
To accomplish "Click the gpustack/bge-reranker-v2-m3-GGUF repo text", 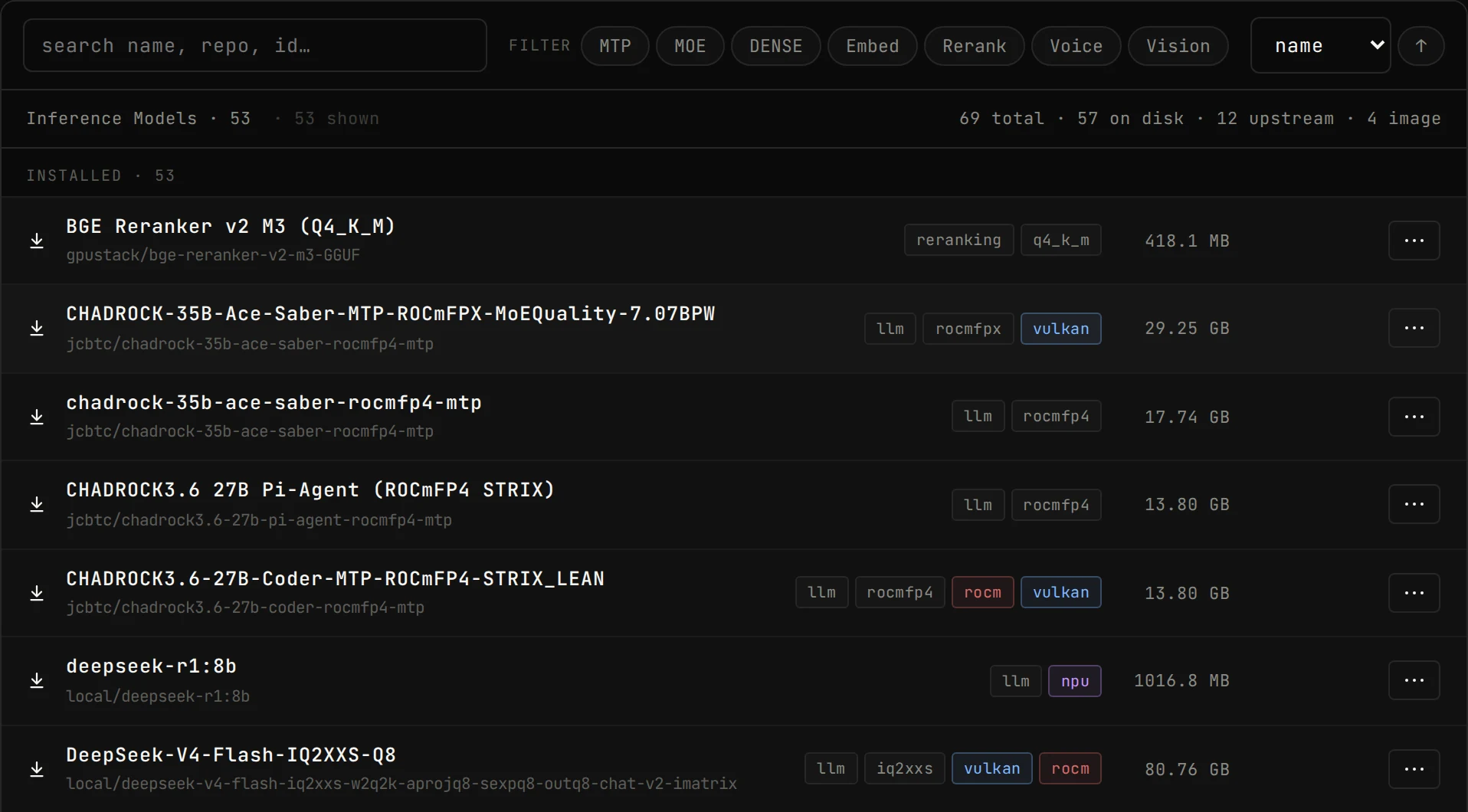I will coord(213,255).
